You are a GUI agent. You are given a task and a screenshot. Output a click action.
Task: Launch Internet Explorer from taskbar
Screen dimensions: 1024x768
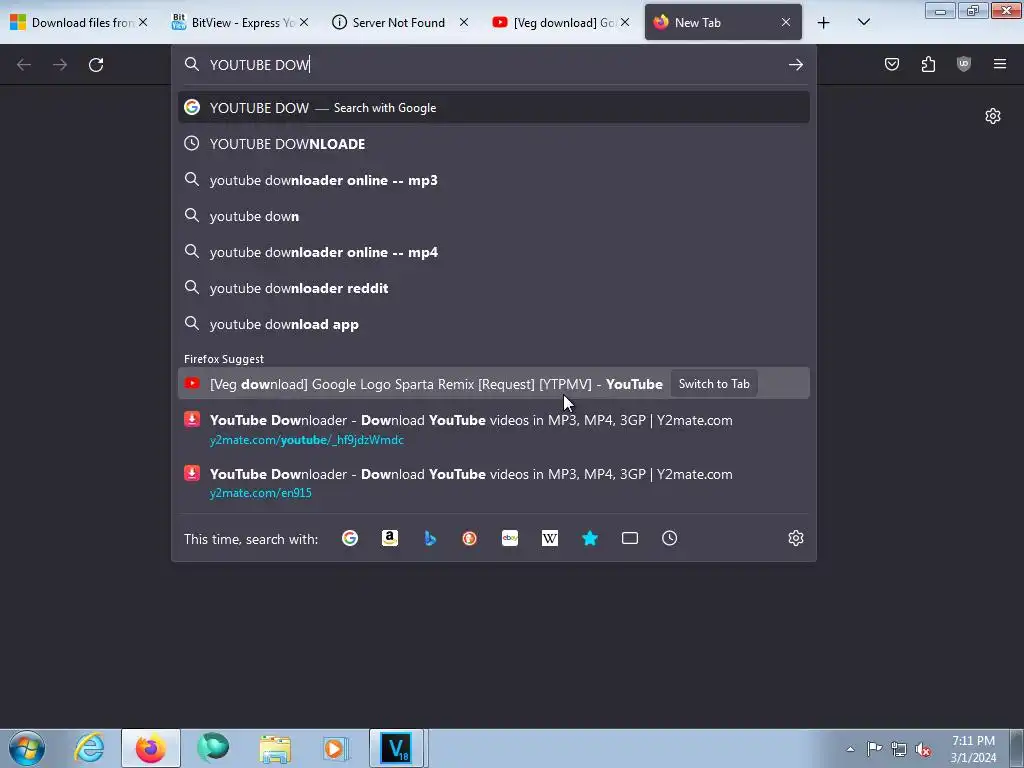pyautogui.click(x=89, y=748)
